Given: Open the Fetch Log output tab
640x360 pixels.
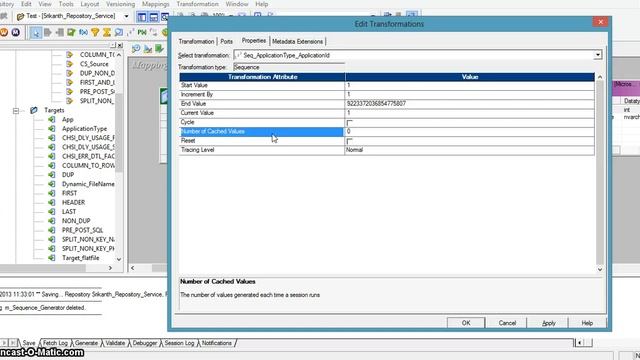Looking at the screenshot, I should (56, 343).
